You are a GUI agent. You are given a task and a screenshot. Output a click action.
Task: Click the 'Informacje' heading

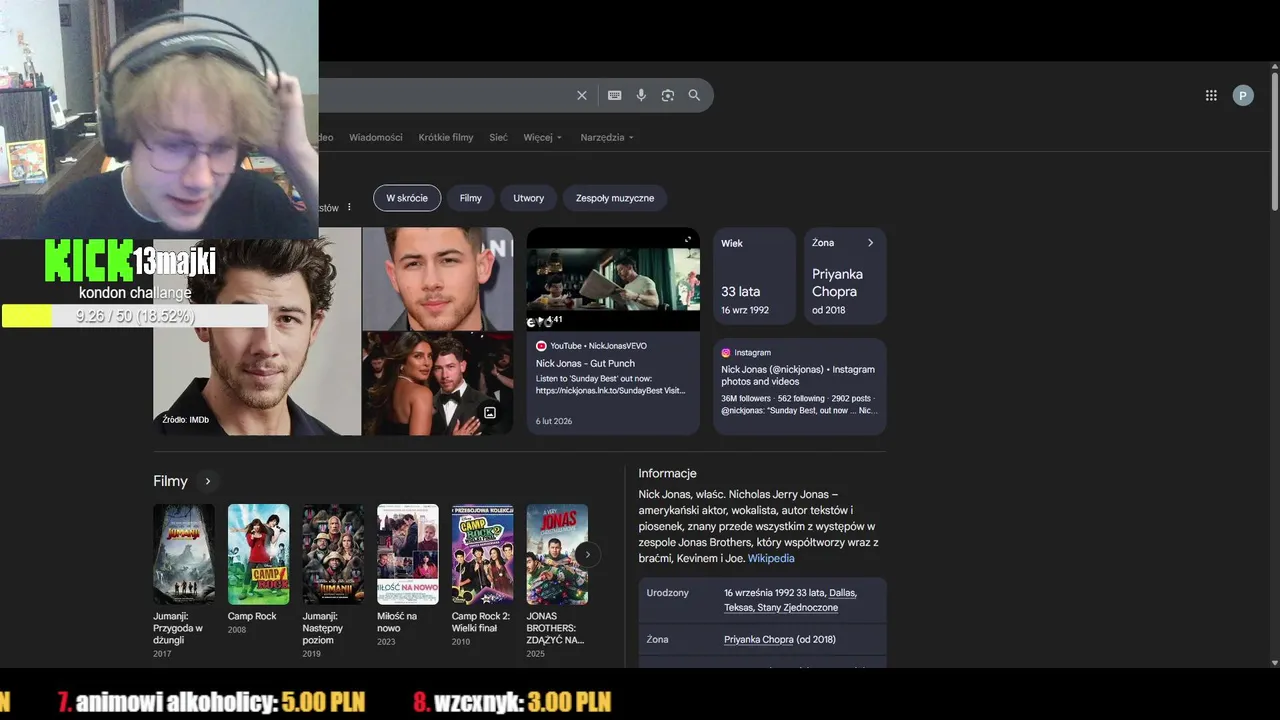coord(668,473)
